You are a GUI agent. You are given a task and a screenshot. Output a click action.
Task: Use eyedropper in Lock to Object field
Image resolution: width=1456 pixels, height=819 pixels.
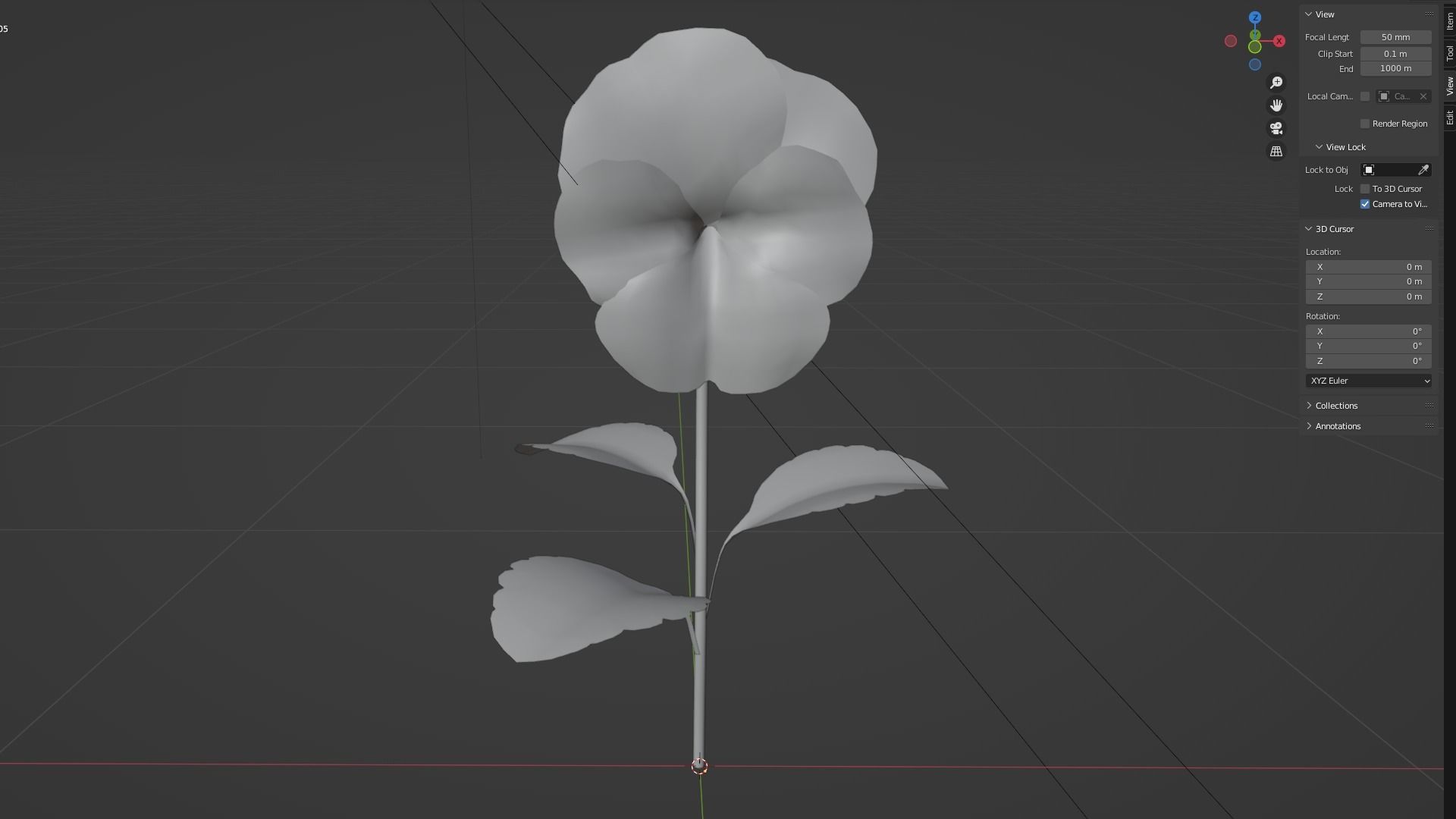pos(1423,170)
